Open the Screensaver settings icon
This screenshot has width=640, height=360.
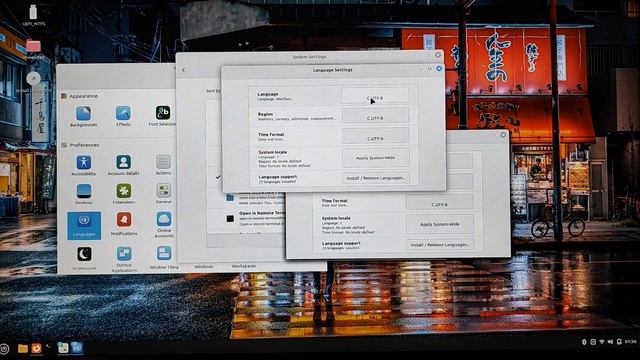(84, 259)
